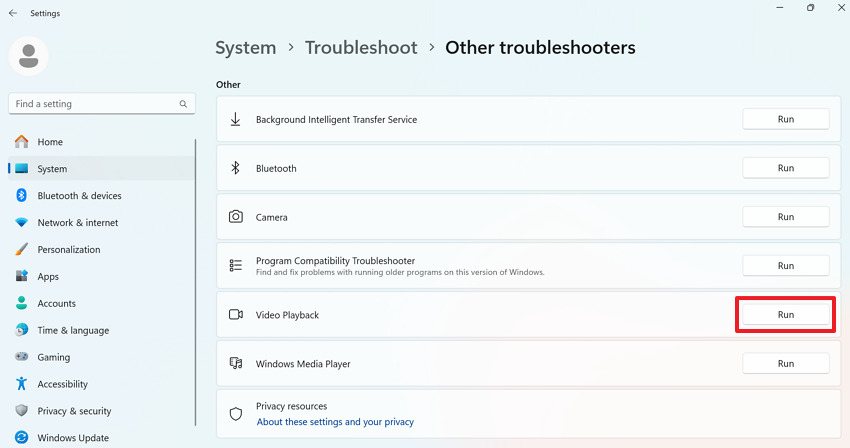Click the Accessibility figure icon

22,383
